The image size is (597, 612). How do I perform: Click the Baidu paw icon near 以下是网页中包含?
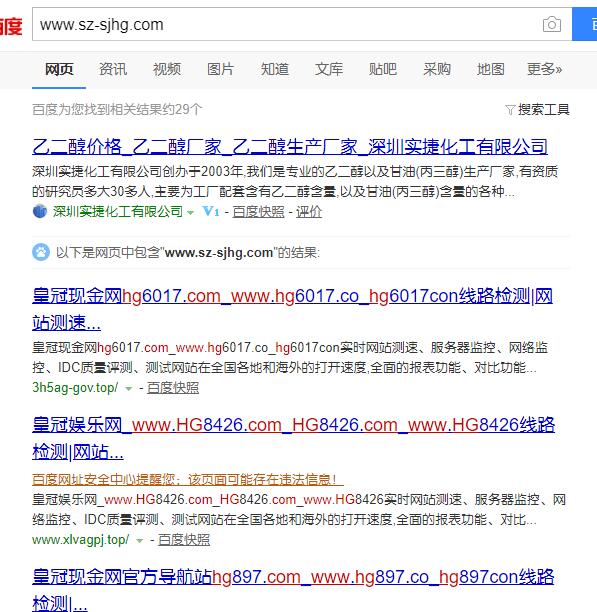pos(41,252)
